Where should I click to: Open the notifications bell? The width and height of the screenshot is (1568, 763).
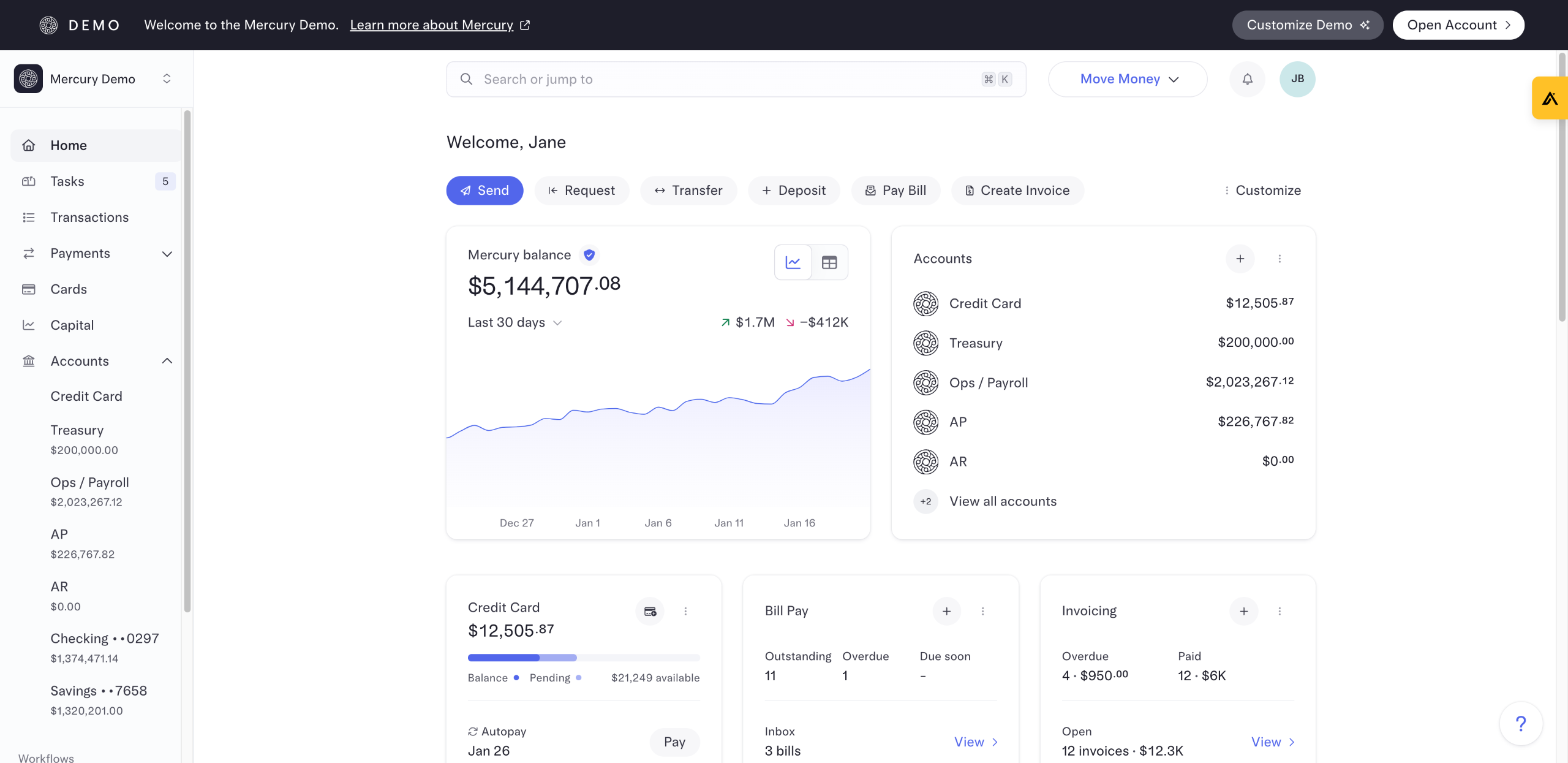tap(1247, 79)
